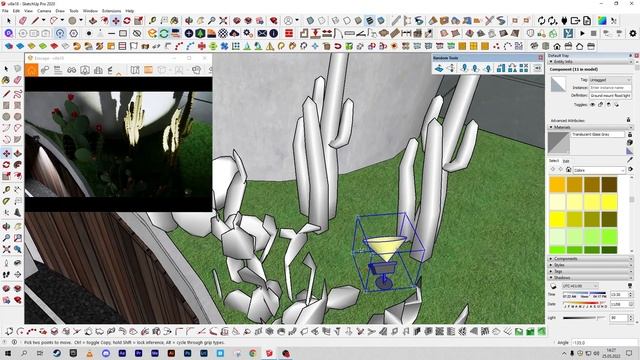Open the Edit menu

point(16,11)
